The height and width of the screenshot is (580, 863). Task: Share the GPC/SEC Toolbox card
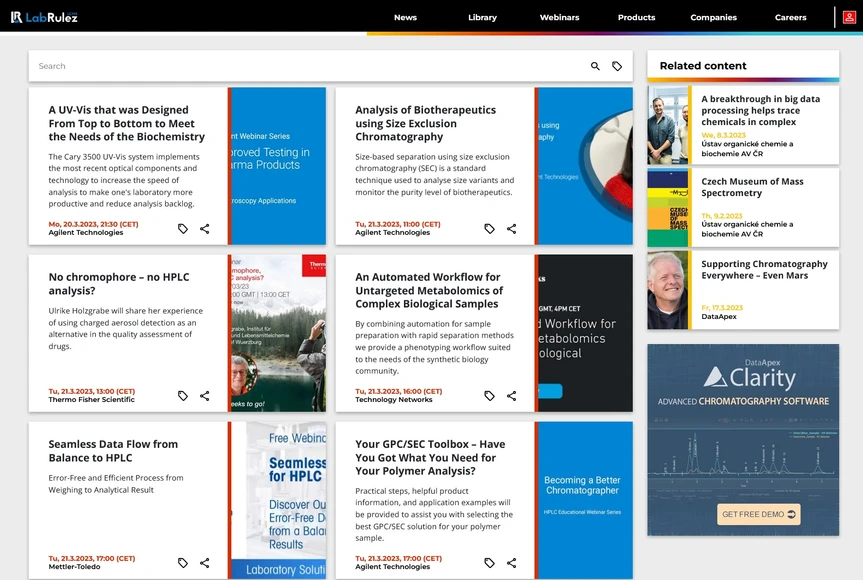[x=511, y=562]
